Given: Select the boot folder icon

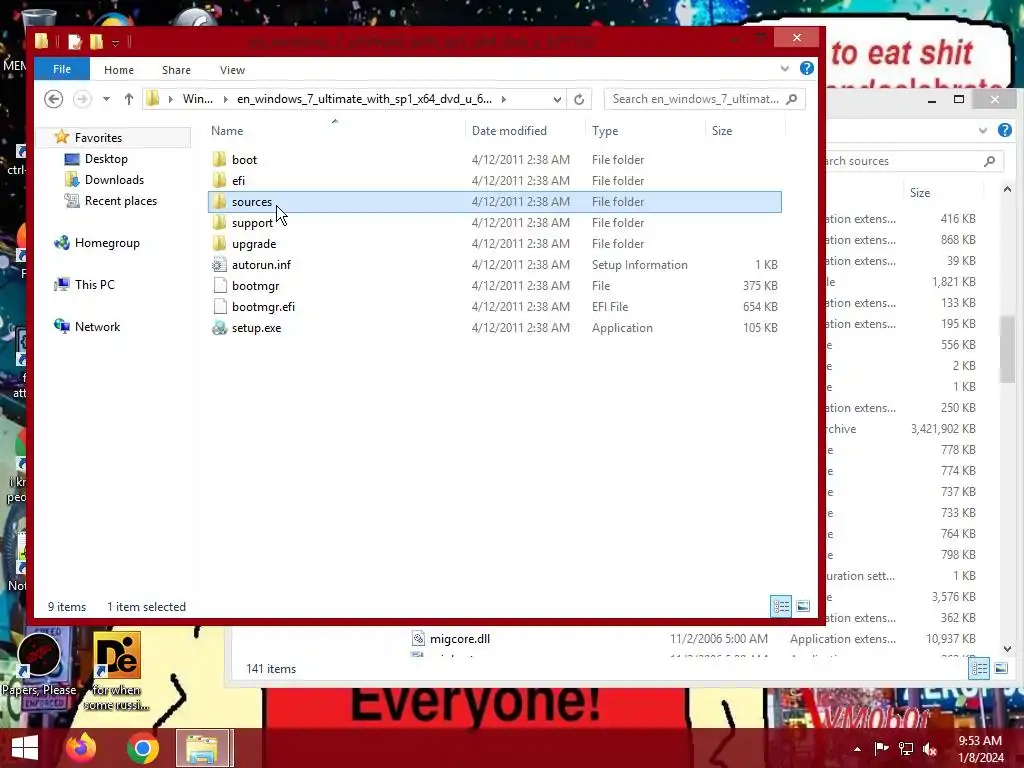Looking at the screenshot, I should click(219, 159).
